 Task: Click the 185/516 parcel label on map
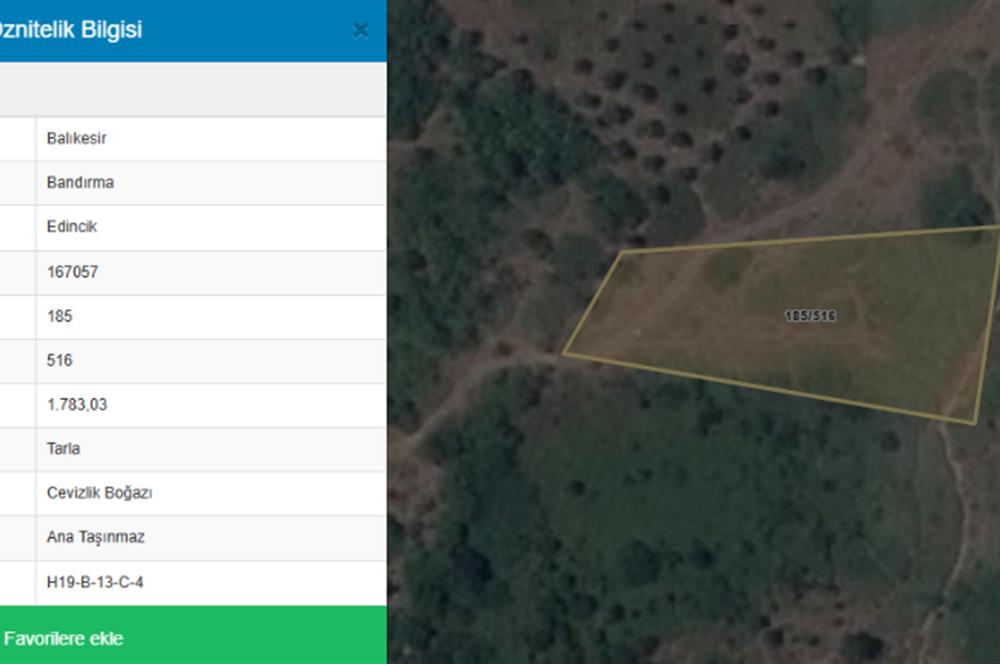click(810, 316)
